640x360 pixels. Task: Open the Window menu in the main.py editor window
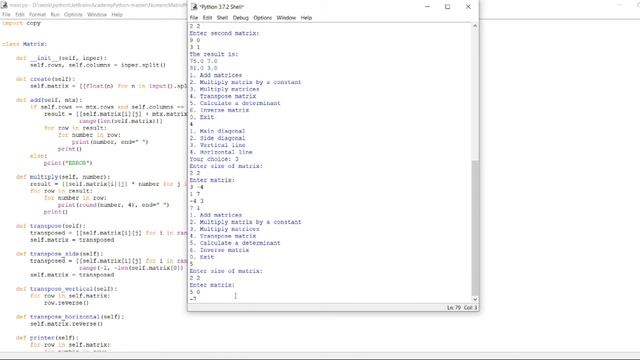point(97,14)
